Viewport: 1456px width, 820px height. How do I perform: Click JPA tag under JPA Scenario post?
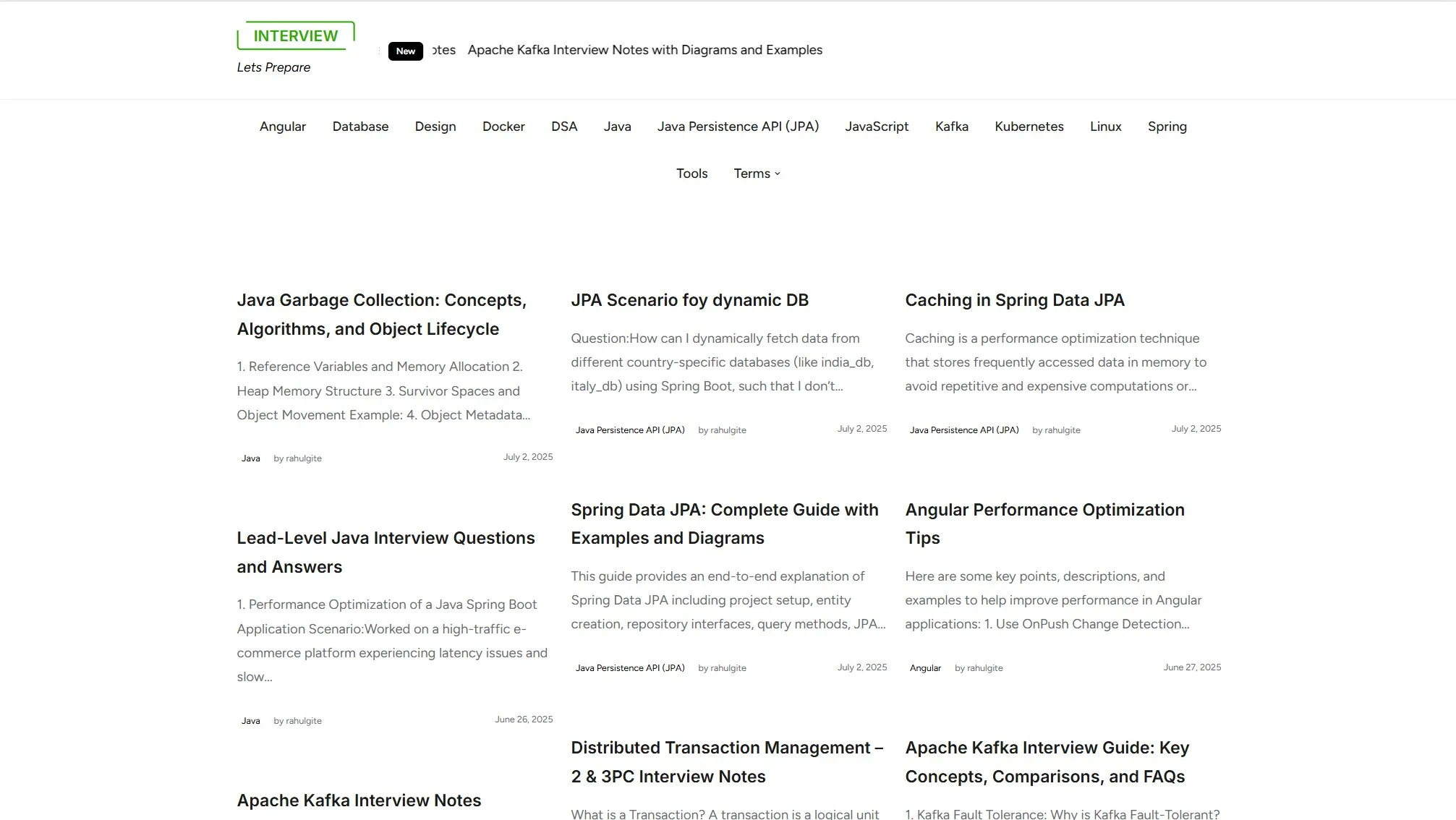coord(630,430)
